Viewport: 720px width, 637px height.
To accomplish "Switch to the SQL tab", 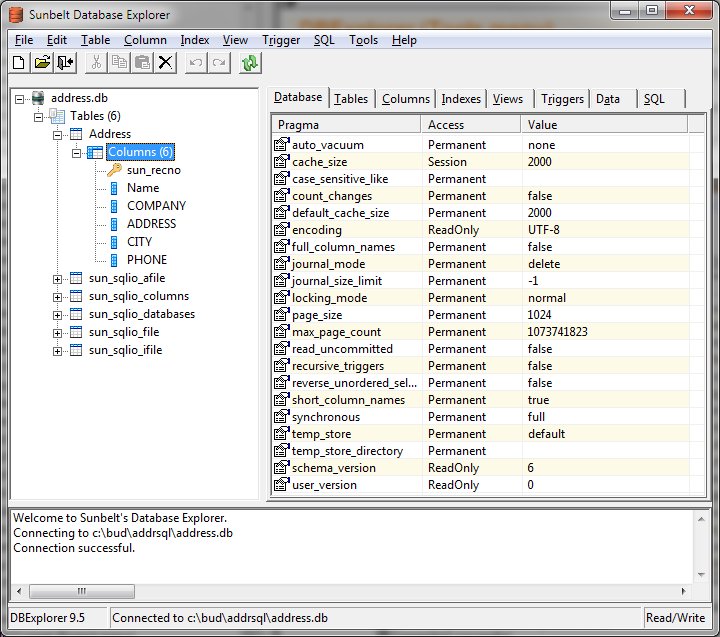I will point(653,99).
